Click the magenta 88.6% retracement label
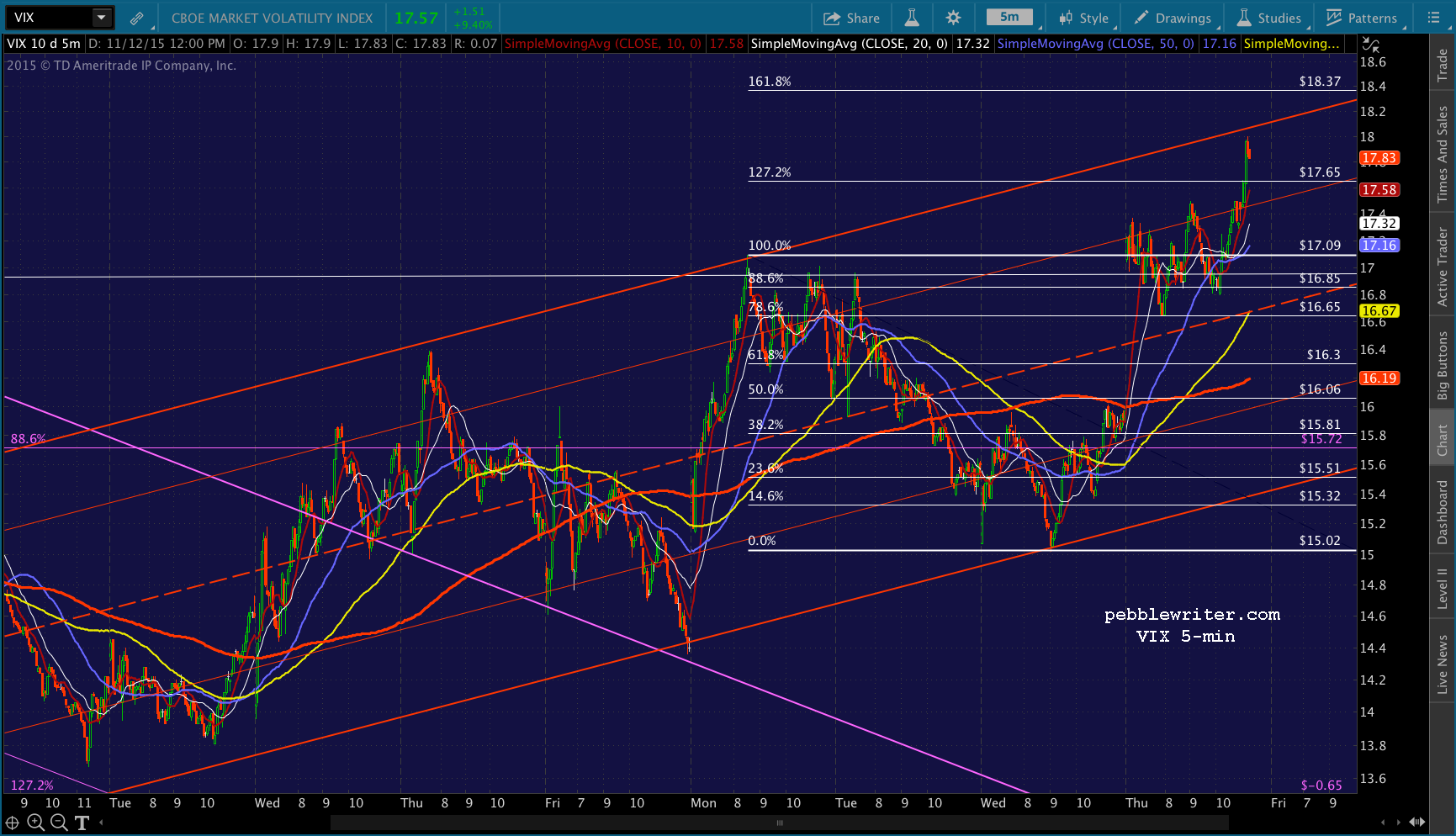This screenshot has height=836, width=1456. [28, 439]
